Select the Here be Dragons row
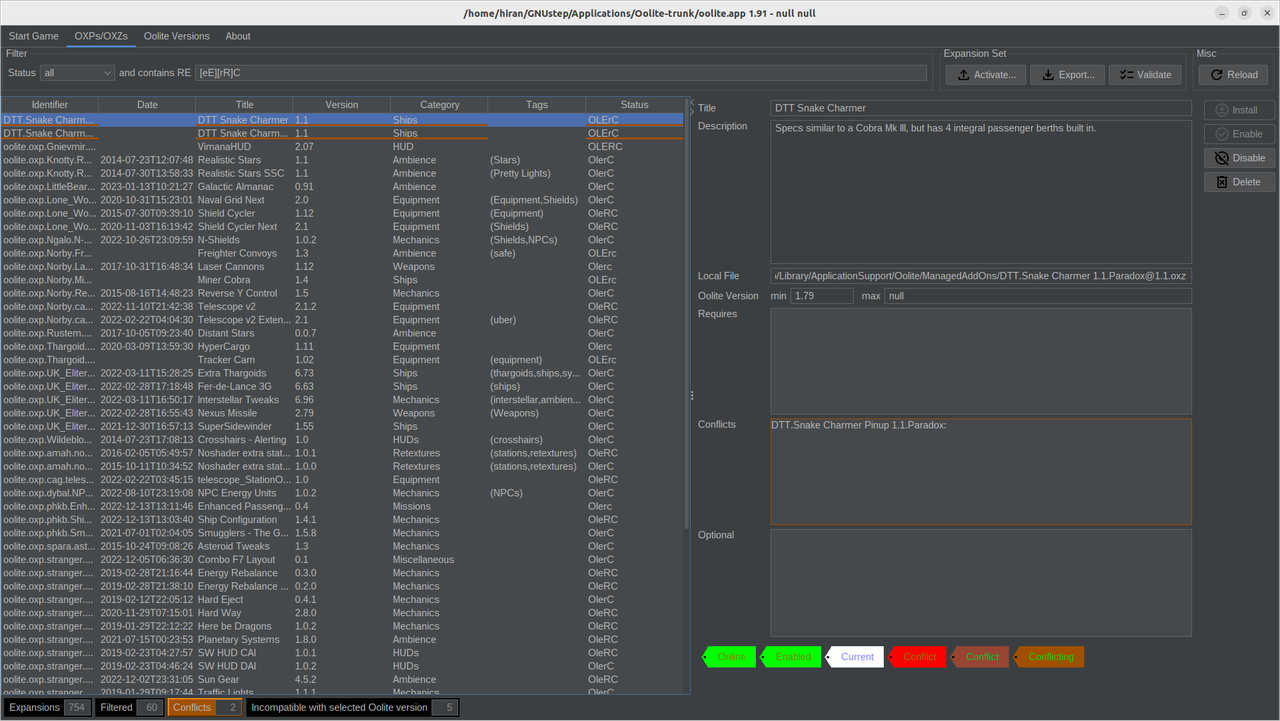Image resolution: width=1280 pixels, height=721 pixels. point(342,627)
